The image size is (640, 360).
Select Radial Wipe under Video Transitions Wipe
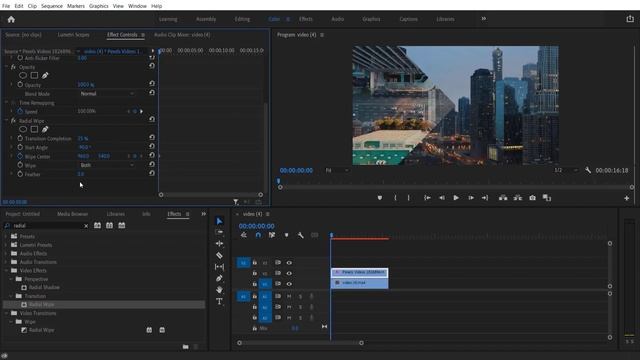tap(41, 330)
